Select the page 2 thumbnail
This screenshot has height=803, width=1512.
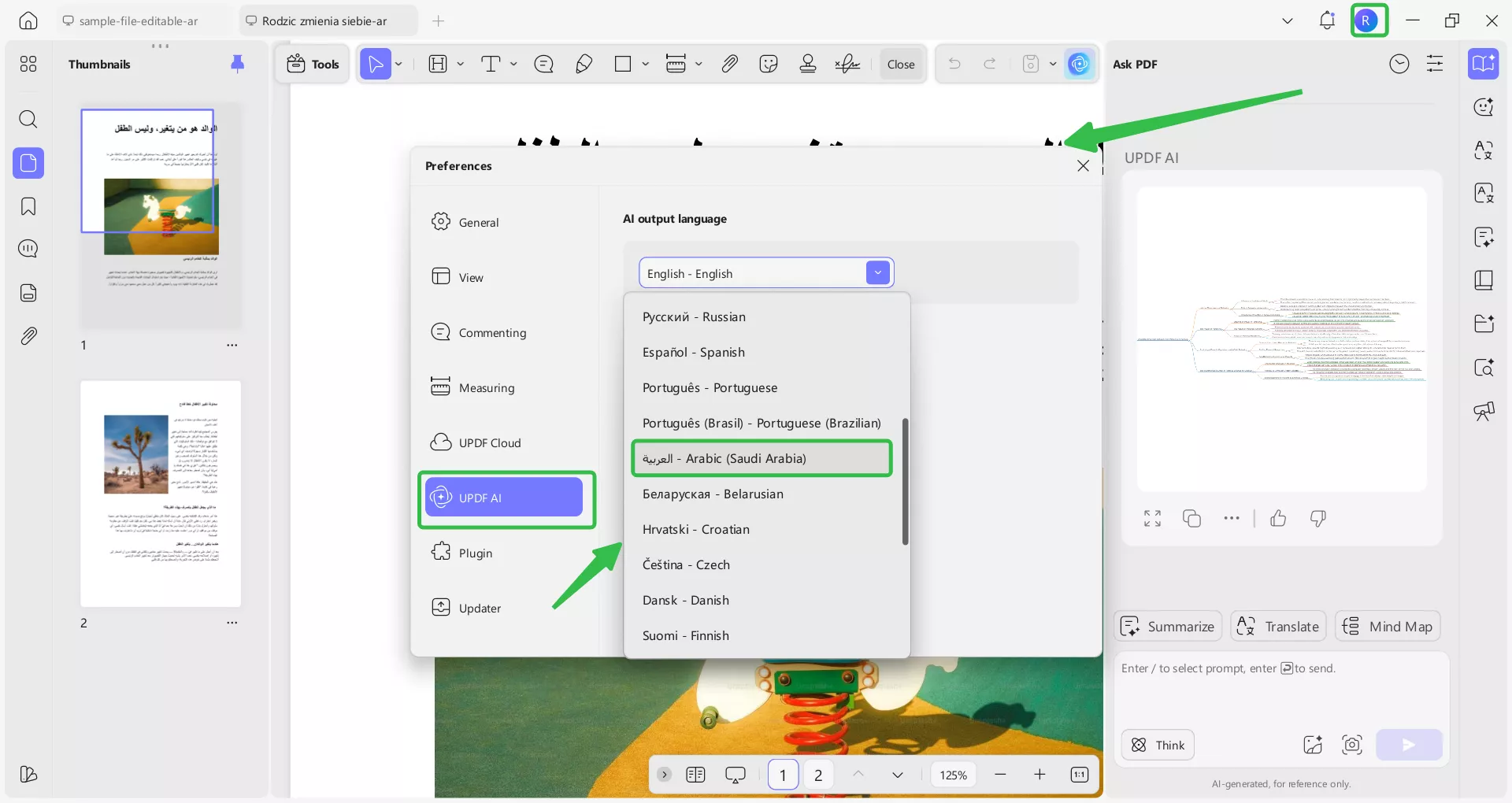click(x=161, y=494)
